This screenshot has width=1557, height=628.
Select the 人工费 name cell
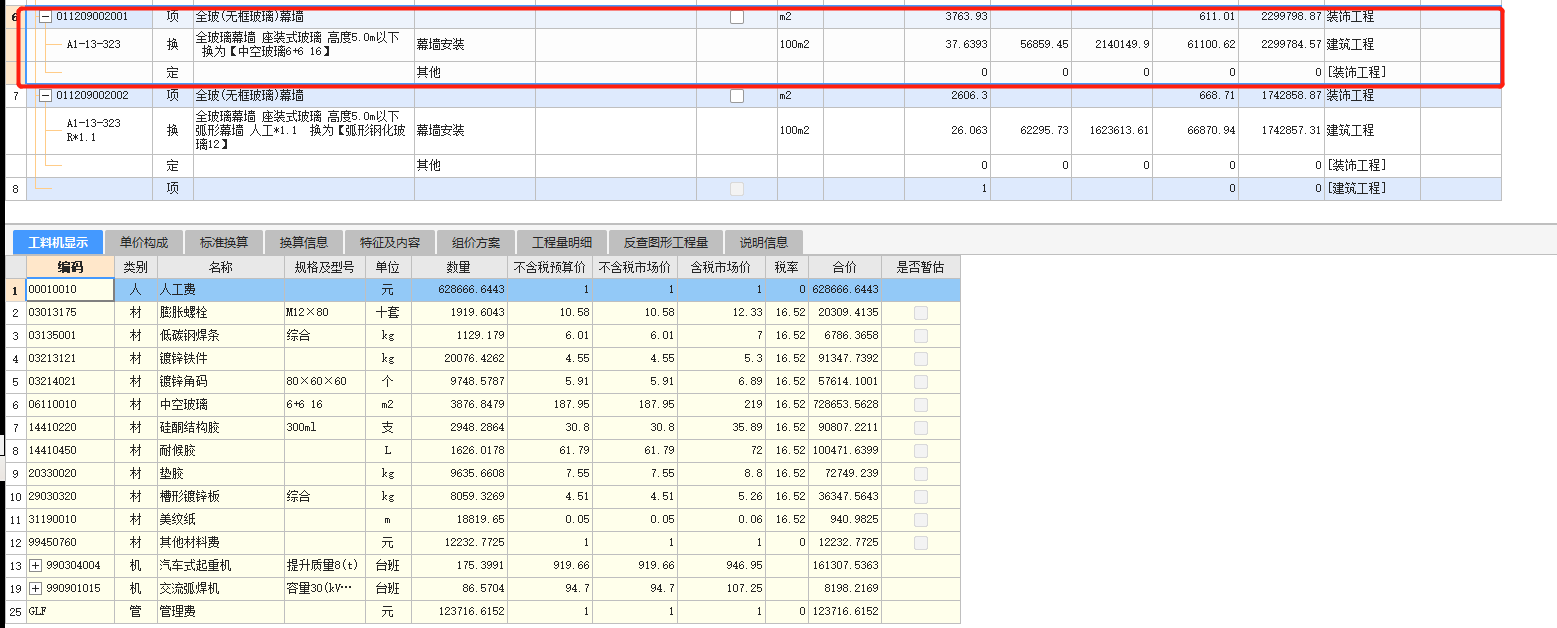coord(220,289)
